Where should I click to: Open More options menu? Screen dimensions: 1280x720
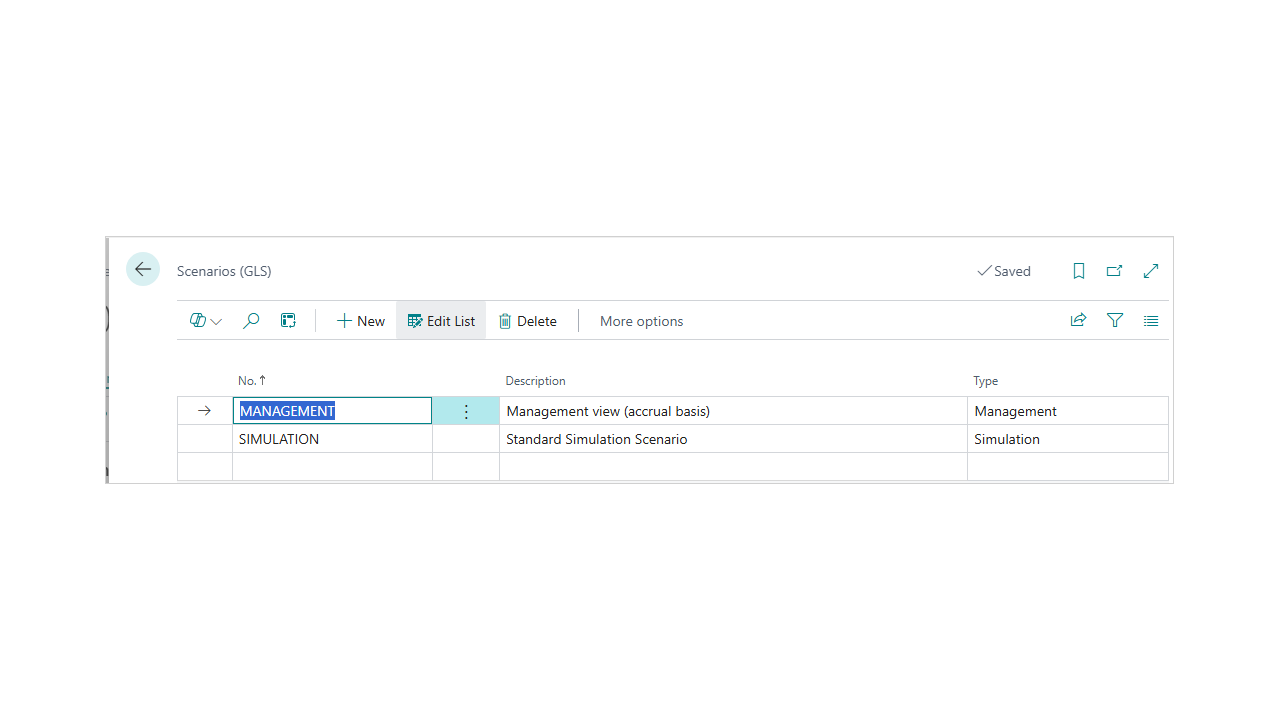641,321
